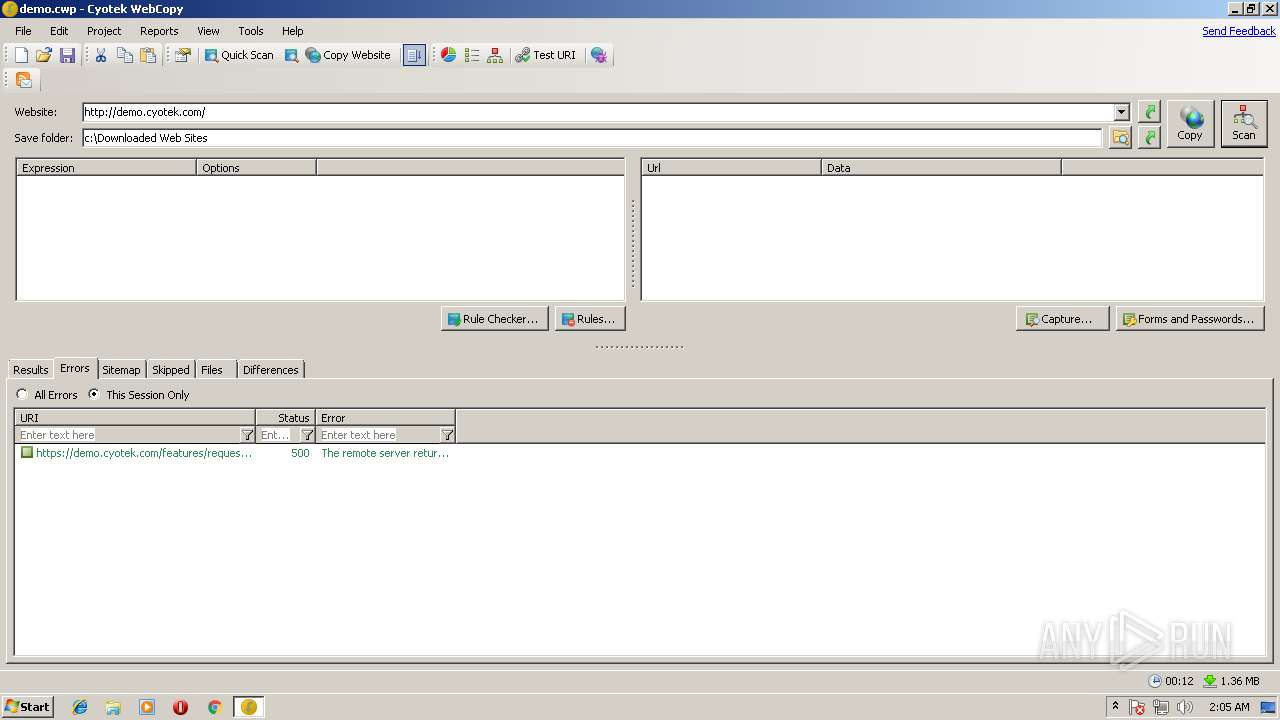Screen dimensions: 1280x720
Task: Toggle the highlighted panel layout toolbar button
Action: (x=414, y=55)
